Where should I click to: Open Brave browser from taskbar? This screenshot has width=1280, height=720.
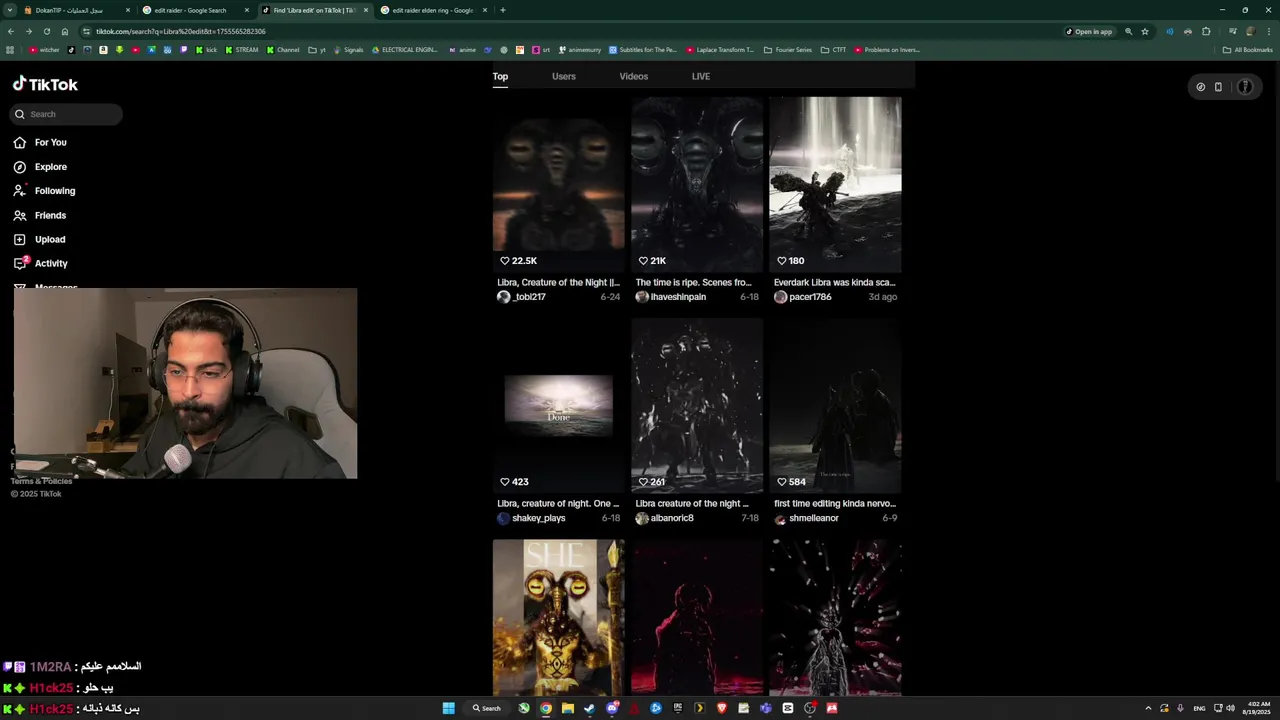point(721,708)
